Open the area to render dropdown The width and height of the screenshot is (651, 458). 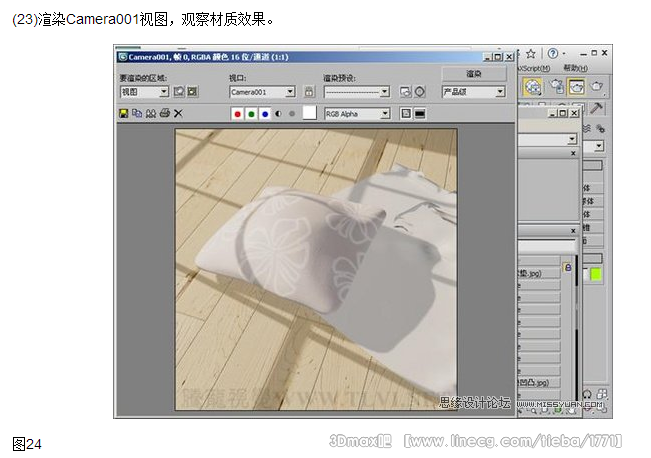pos(144,92)
